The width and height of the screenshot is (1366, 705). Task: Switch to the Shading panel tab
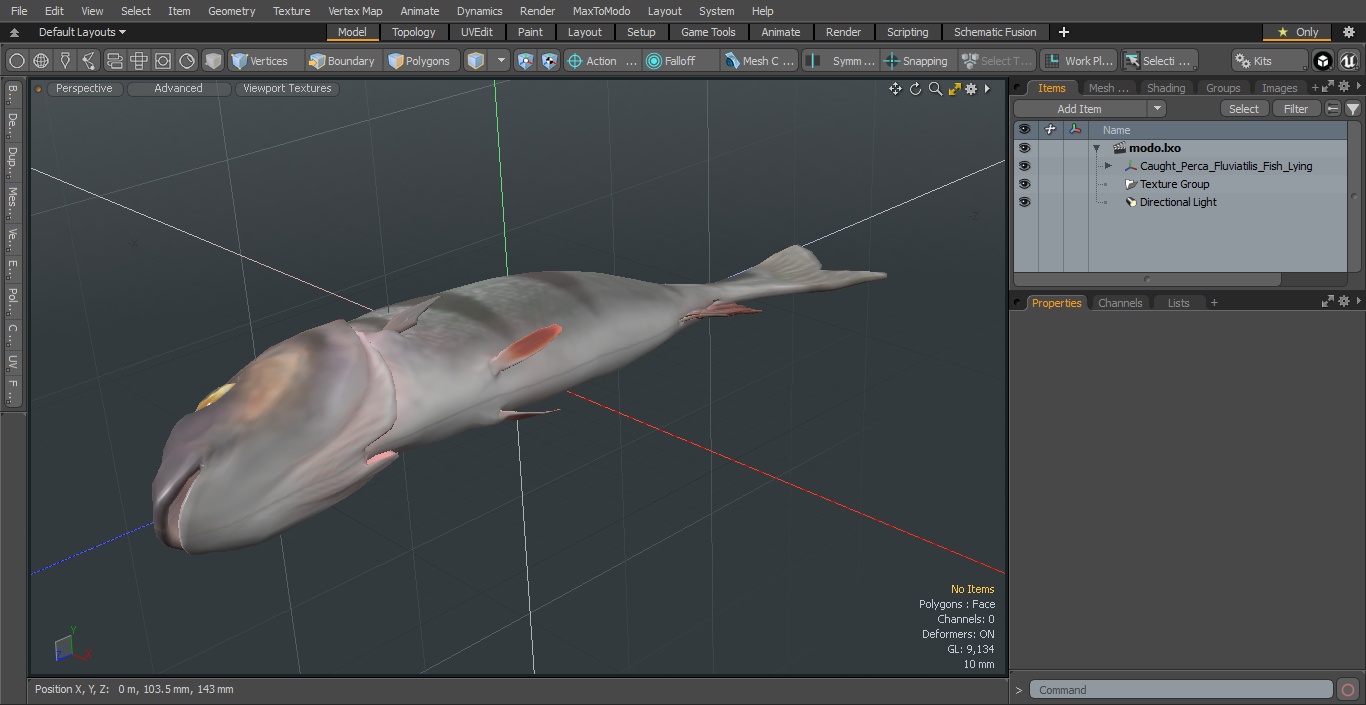click(x=1165, y=88)
